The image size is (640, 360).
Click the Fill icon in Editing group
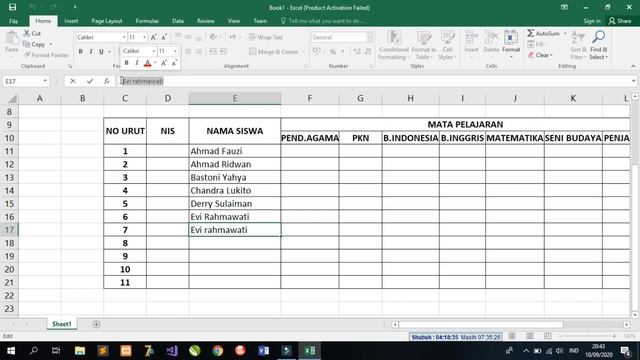531,44
